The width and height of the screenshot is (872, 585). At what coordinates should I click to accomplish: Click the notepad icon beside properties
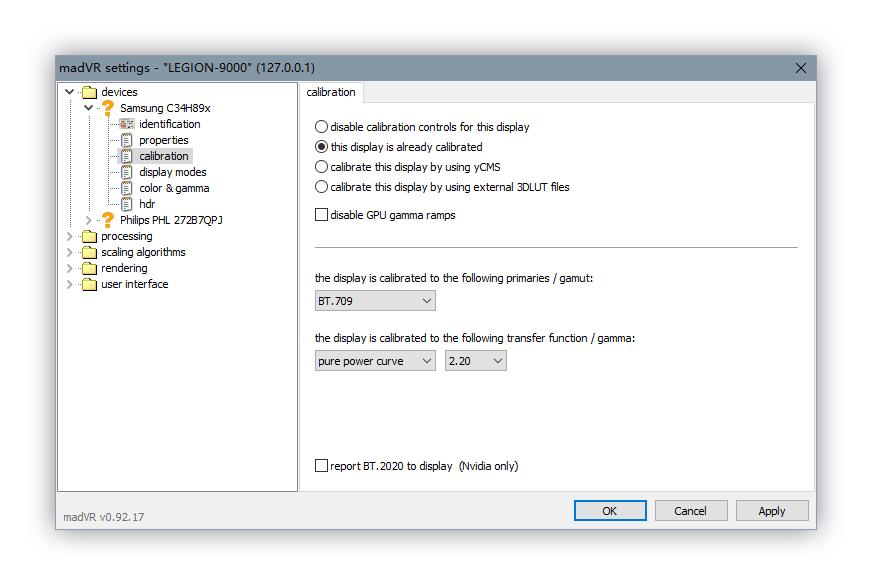(x=127, y=140)
